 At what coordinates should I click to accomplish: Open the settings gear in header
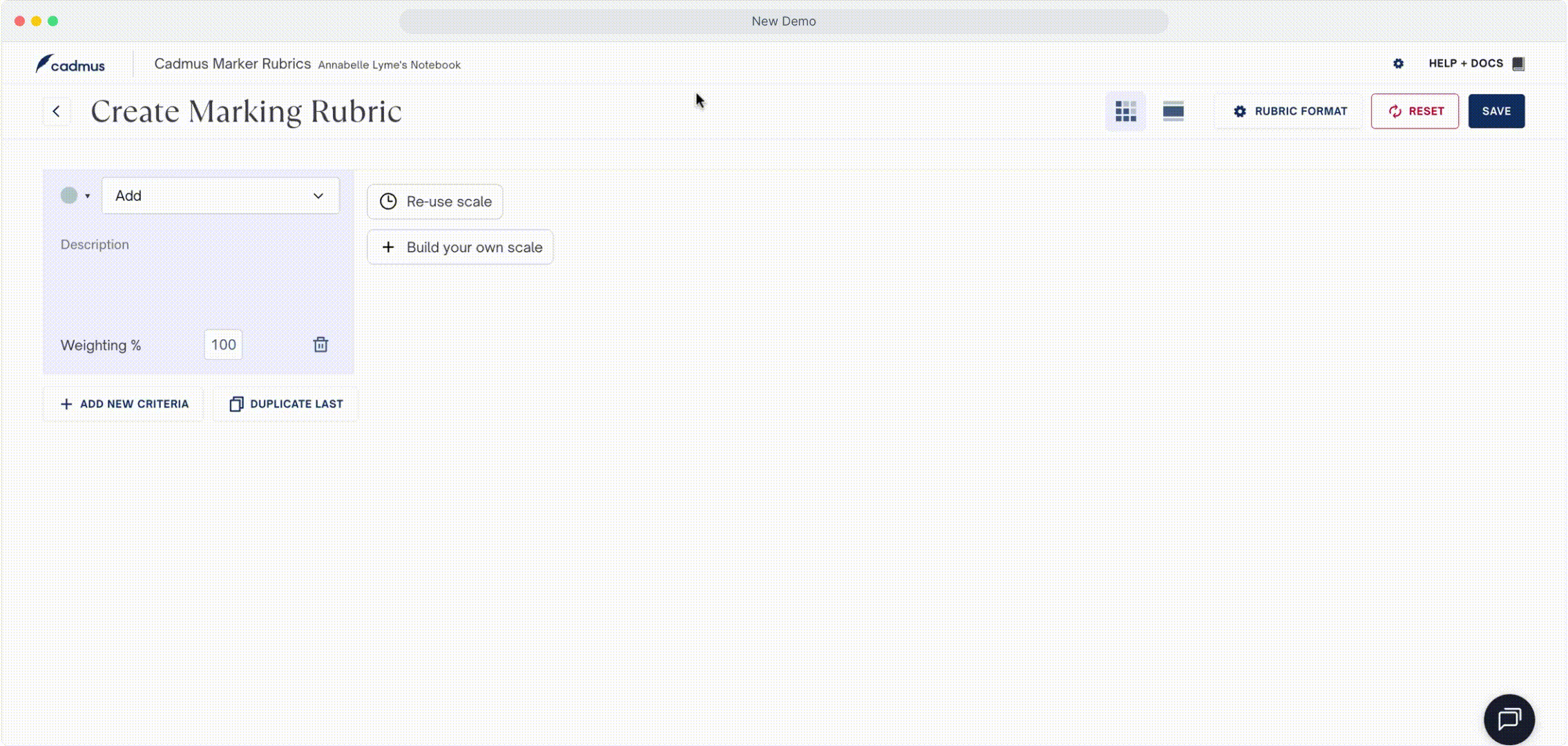1398,64
